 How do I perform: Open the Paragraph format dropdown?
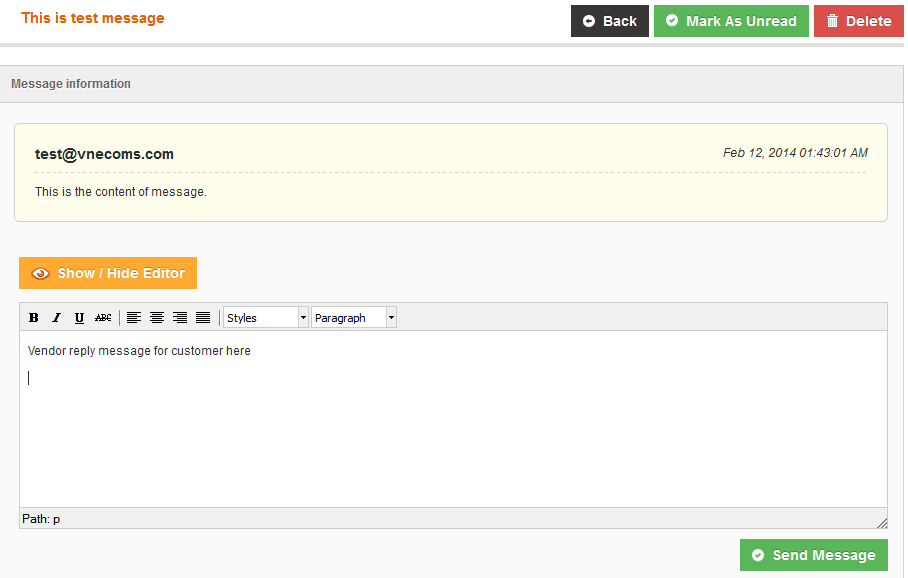point(348,317)
